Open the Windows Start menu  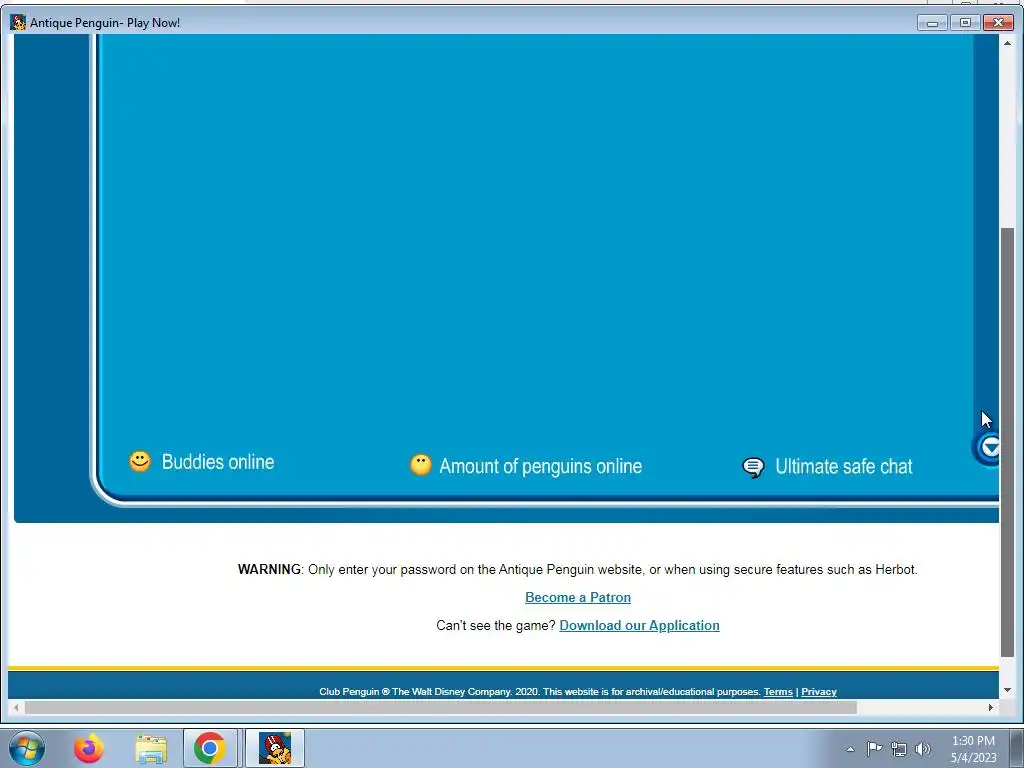pyautogui.click(x=27, y=748)
